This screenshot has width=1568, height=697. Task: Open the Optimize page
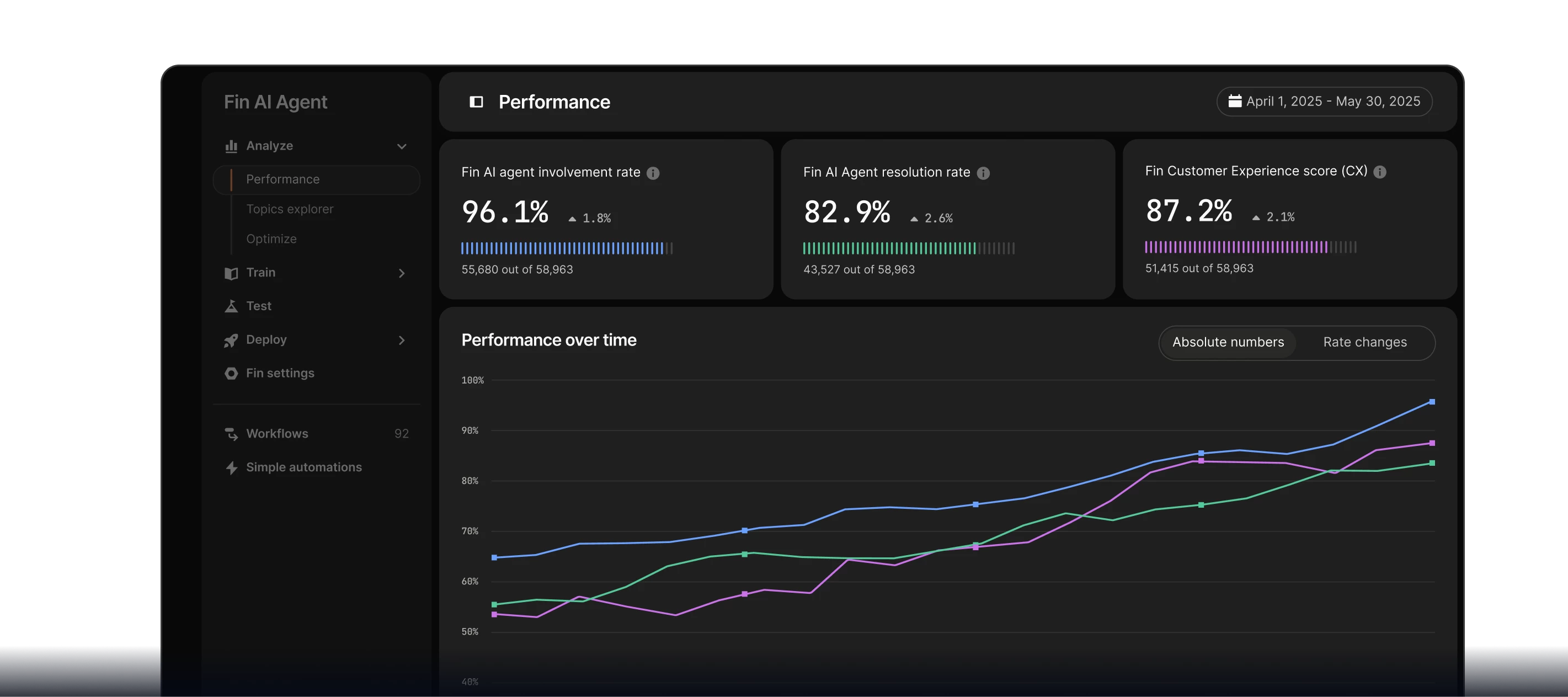point(271,238)
